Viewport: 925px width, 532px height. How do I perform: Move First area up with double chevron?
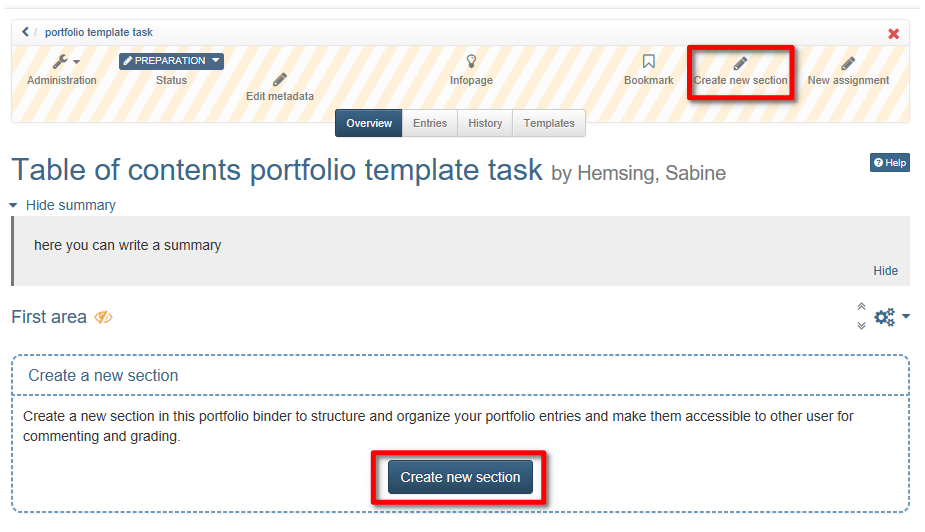pyautogui.click(x=861, y=307)
